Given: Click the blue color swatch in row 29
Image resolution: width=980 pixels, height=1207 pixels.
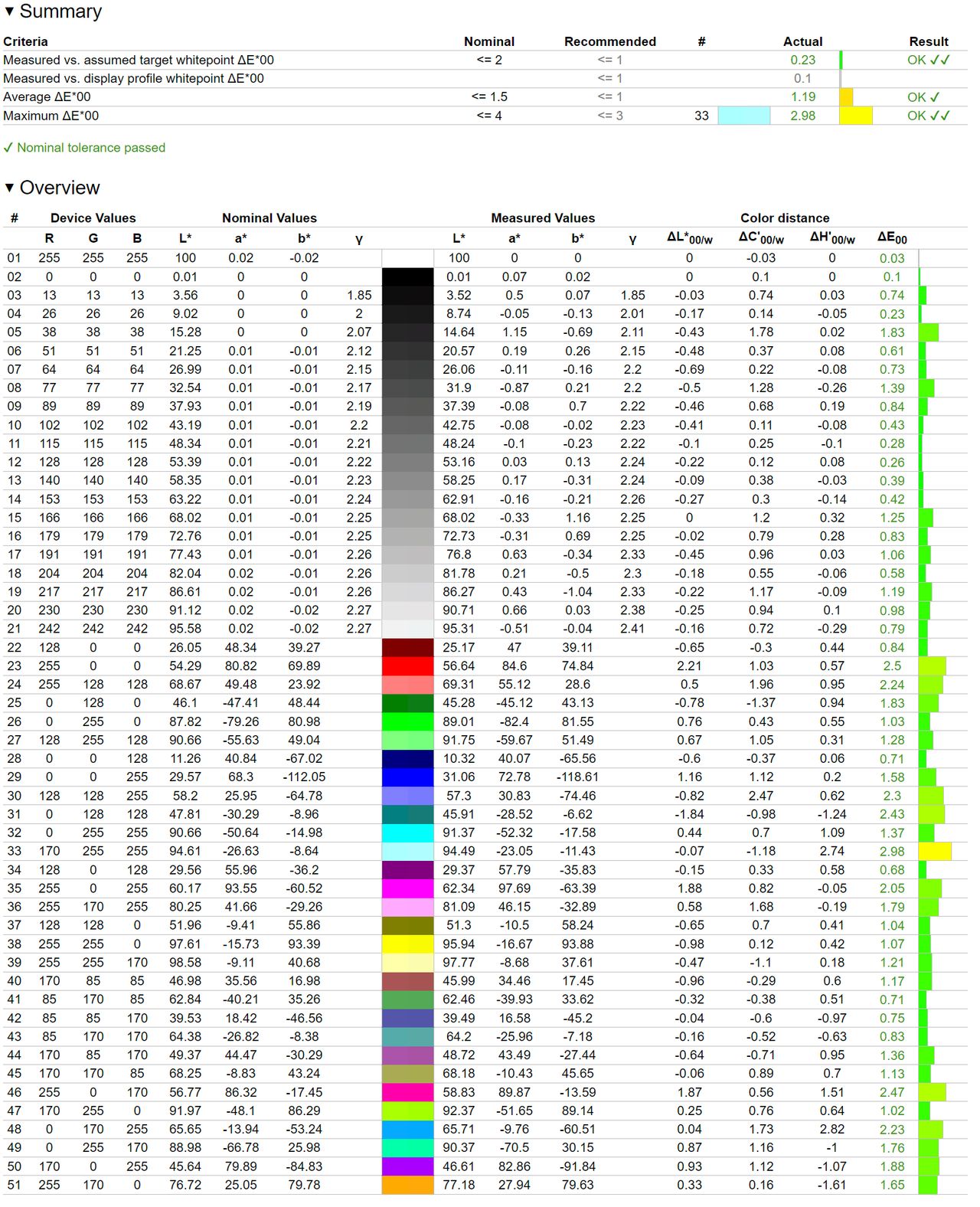Looking at the screenshot, I should tap(407, 777).
